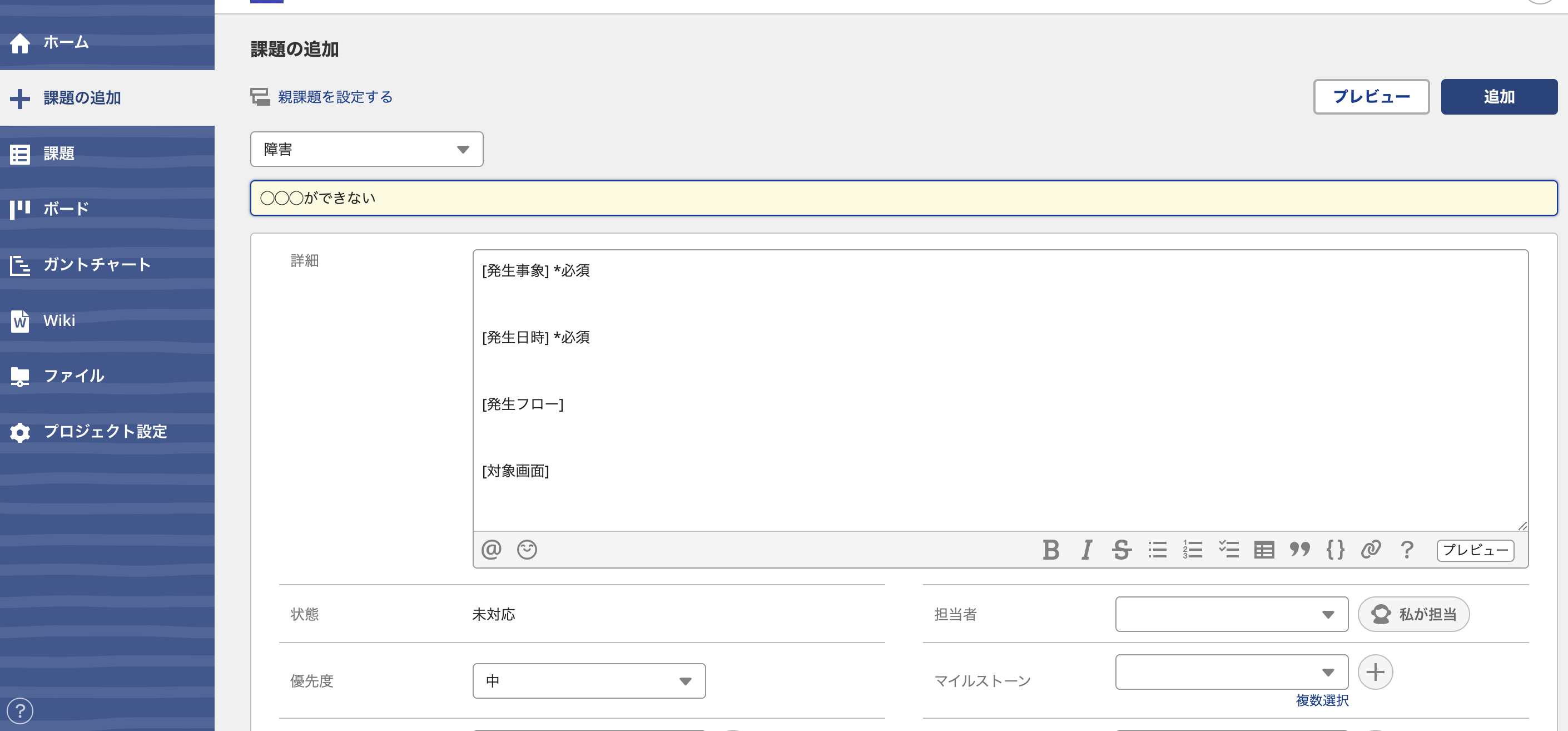Screen dimensions: 1568x731
Task: Click the 親課題を設定する link
Action: coord(335,97)
